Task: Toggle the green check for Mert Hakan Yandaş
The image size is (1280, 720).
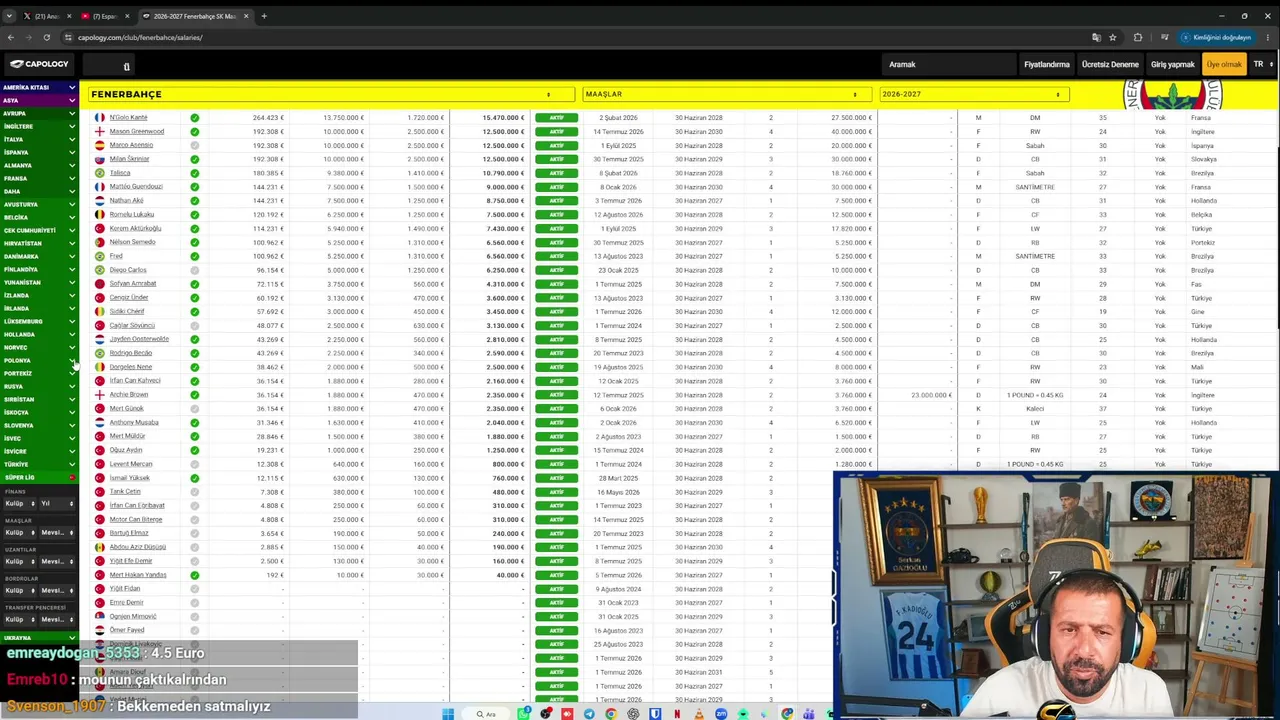Action: (195, 575)
